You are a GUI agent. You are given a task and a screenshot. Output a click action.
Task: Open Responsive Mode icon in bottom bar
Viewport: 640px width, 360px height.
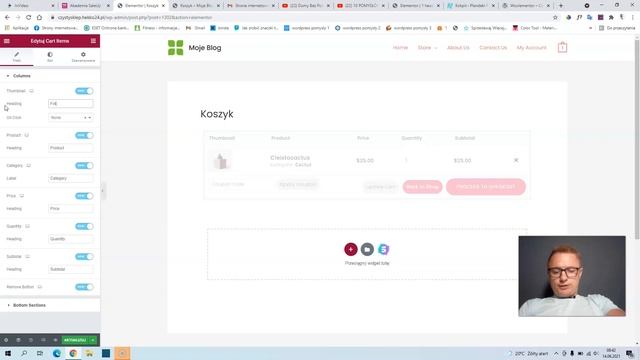(x=43, y=340)
